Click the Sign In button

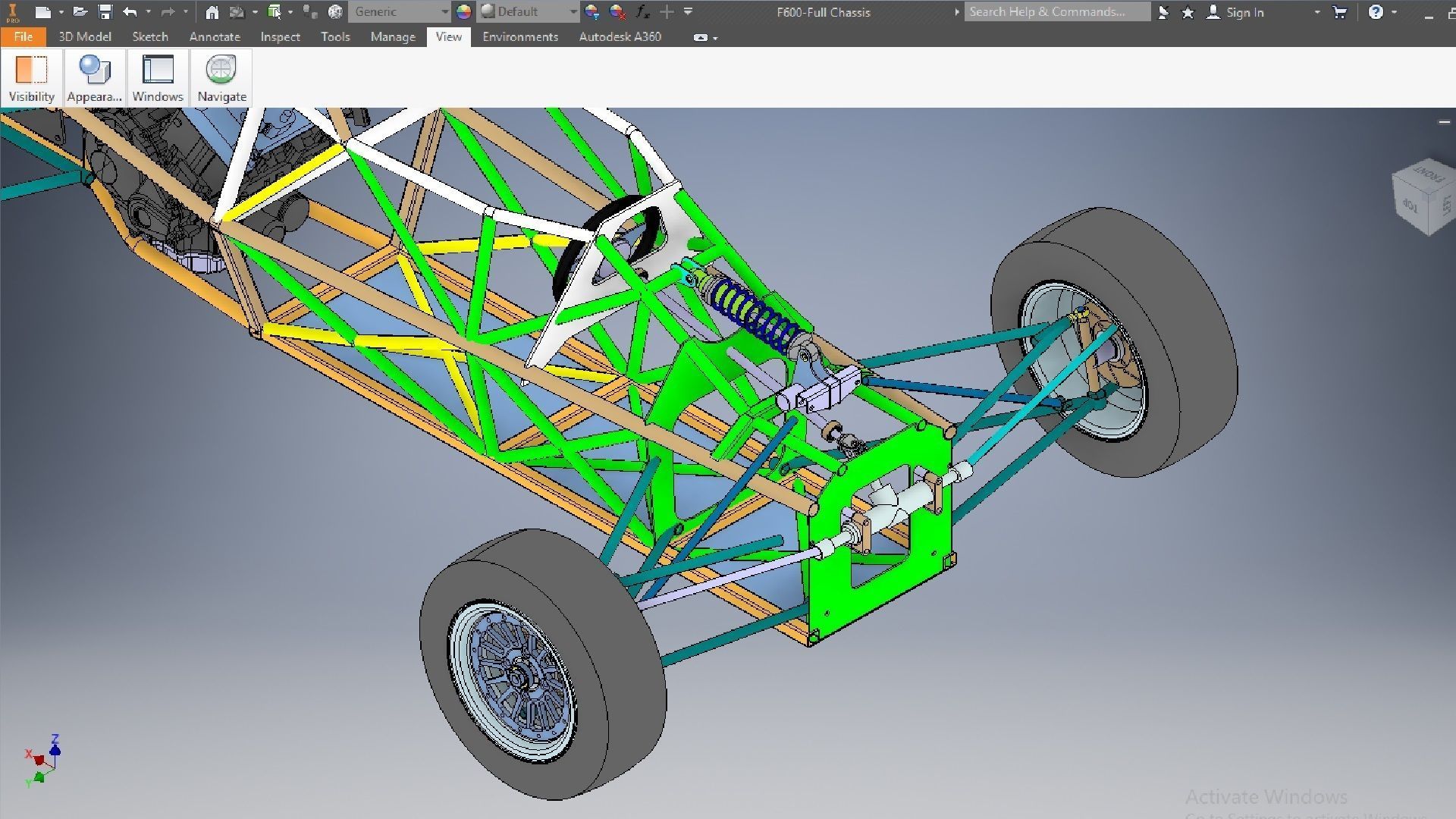point(1244,11)
